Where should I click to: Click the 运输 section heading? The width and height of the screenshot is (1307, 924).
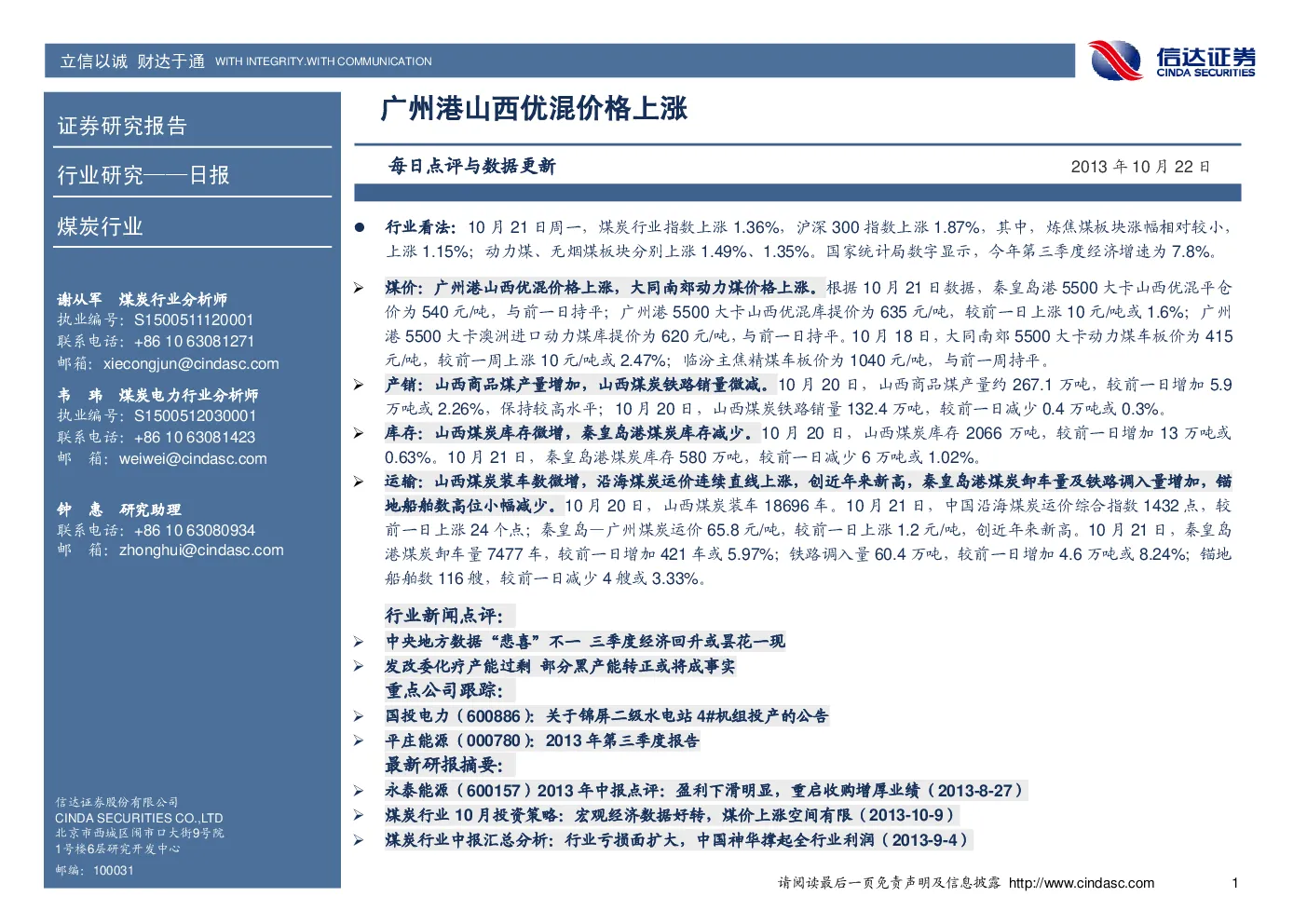pos(404,481)
